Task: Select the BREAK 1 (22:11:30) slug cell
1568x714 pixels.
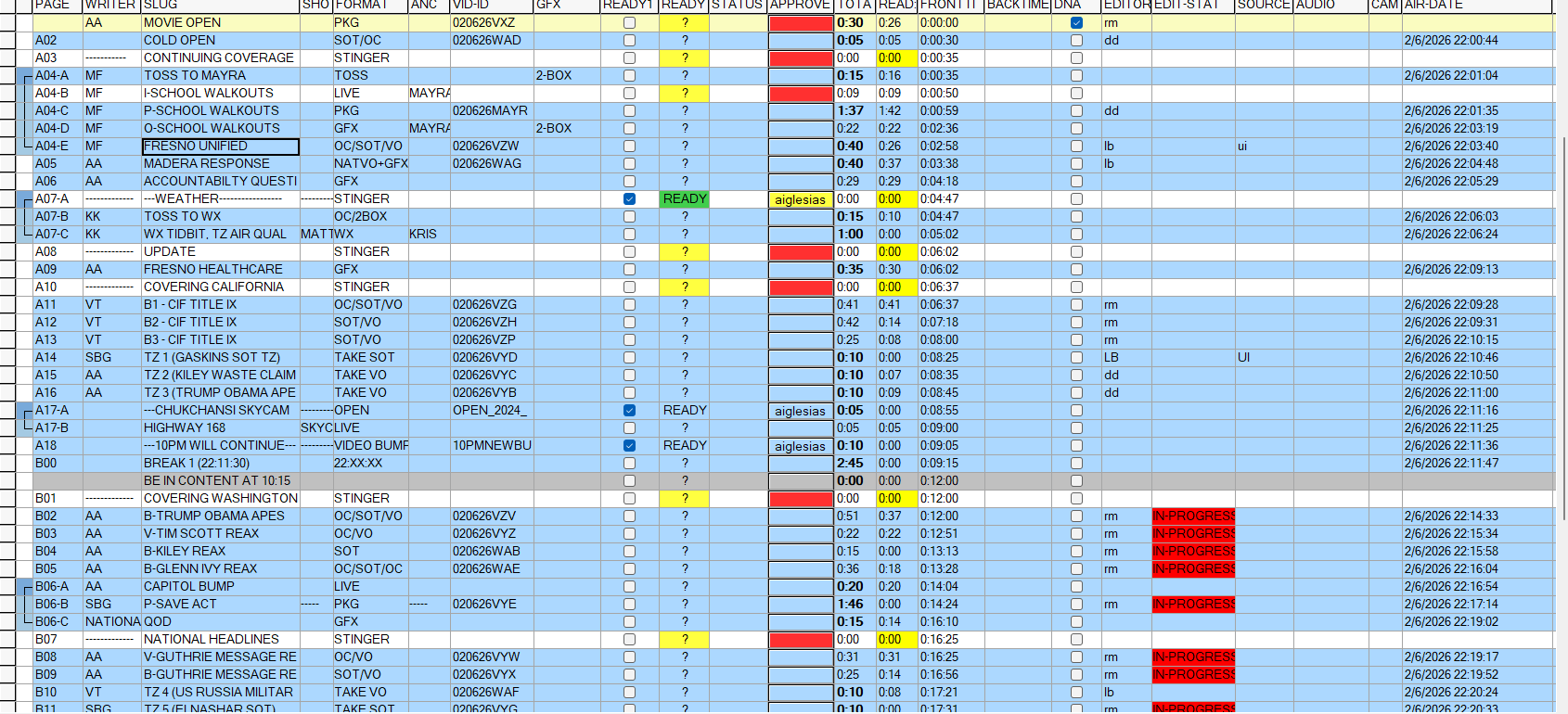Action: coord(220,463)
